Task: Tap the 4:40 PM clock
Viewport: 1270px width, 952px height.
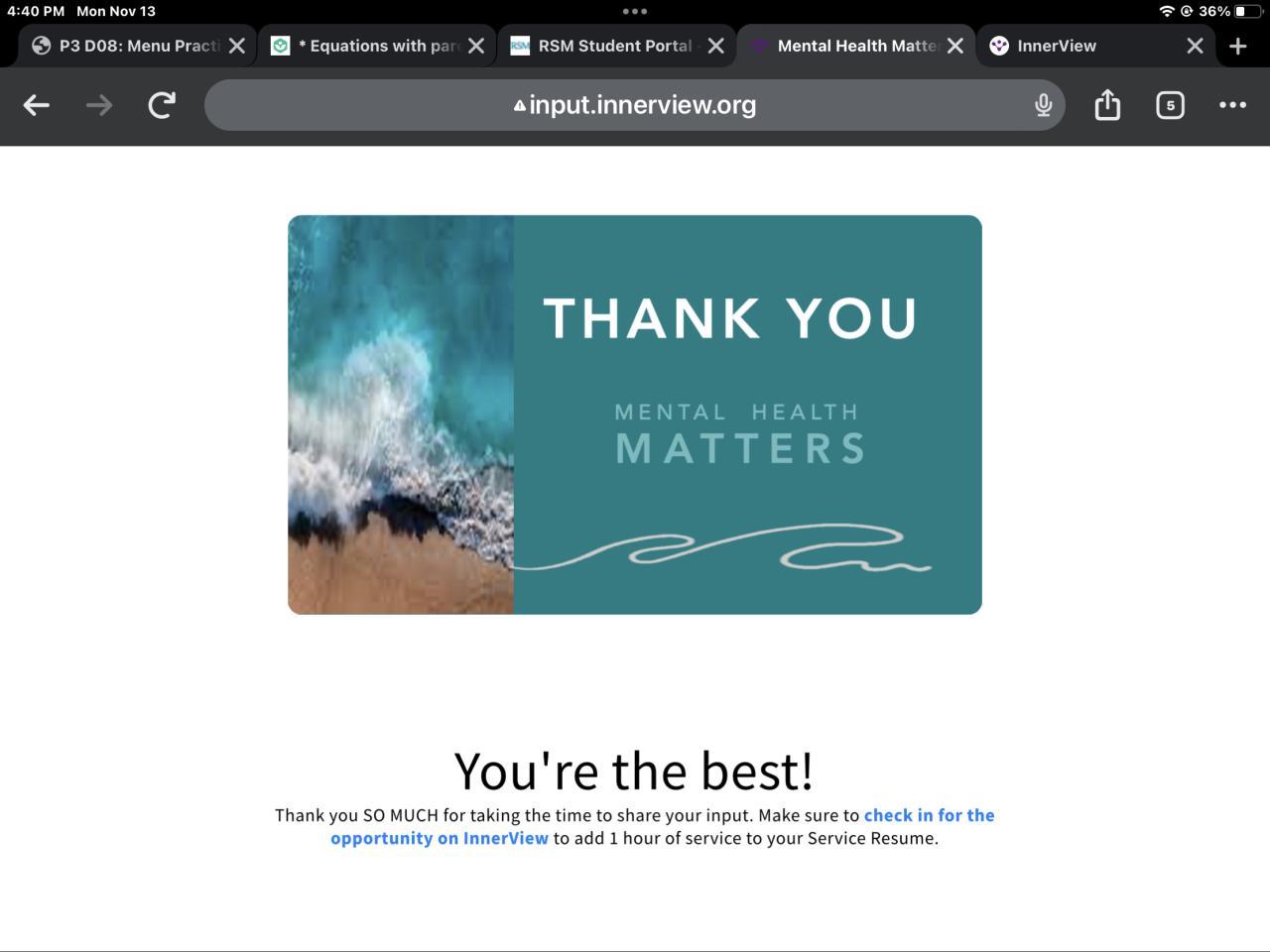Action: (36, 11)
